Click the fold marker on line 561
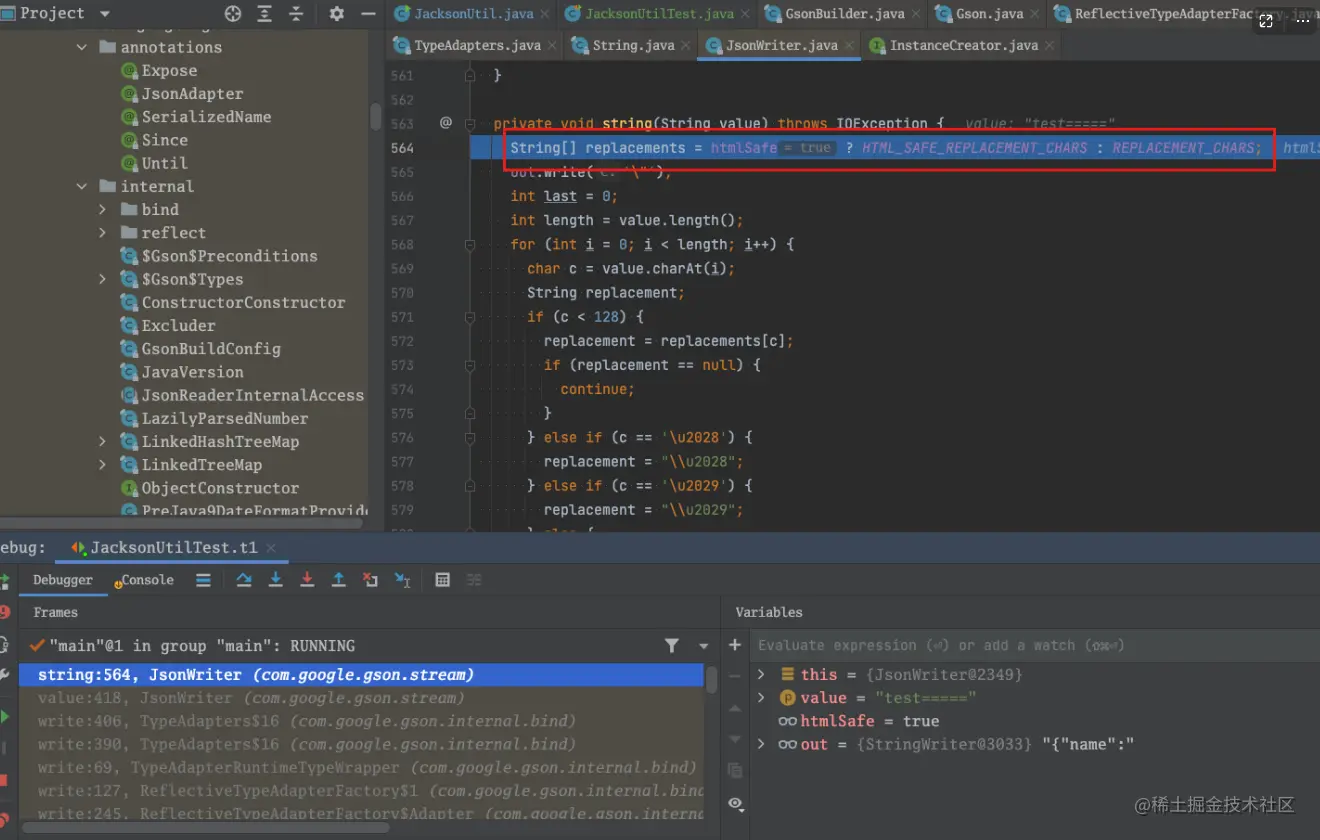Viewport: 1320px width, 840px height. pyautogui.click(x=468, y=76)
